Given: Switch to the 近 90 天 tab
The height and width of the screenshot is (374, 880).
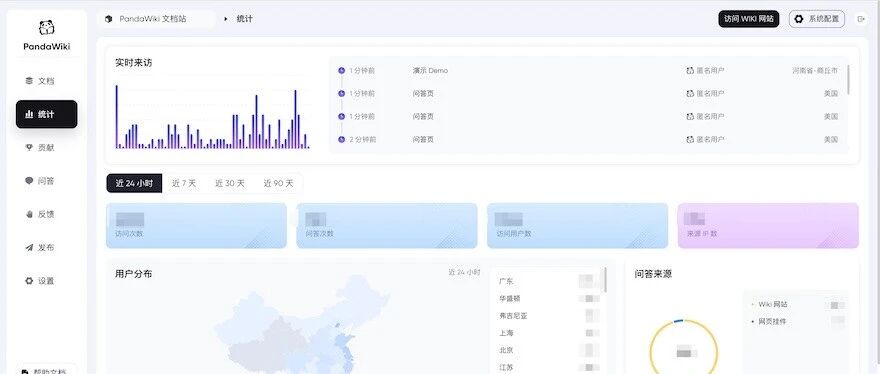Looking at the screenshot, I should pos(278,183).
